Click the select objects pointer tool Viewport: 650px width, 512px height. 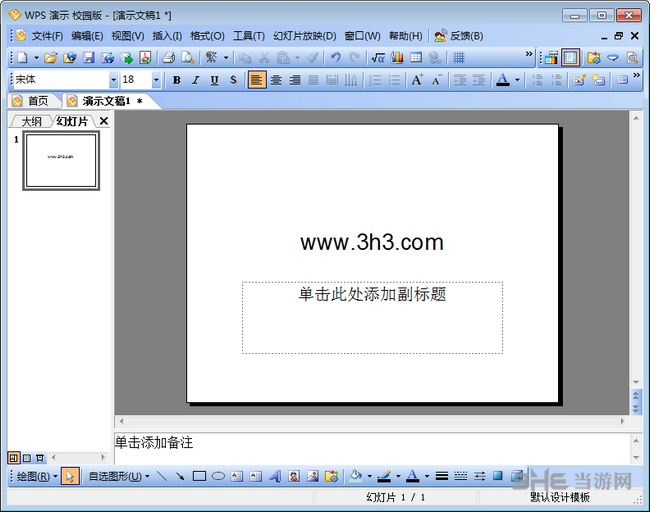click(70, 476)
